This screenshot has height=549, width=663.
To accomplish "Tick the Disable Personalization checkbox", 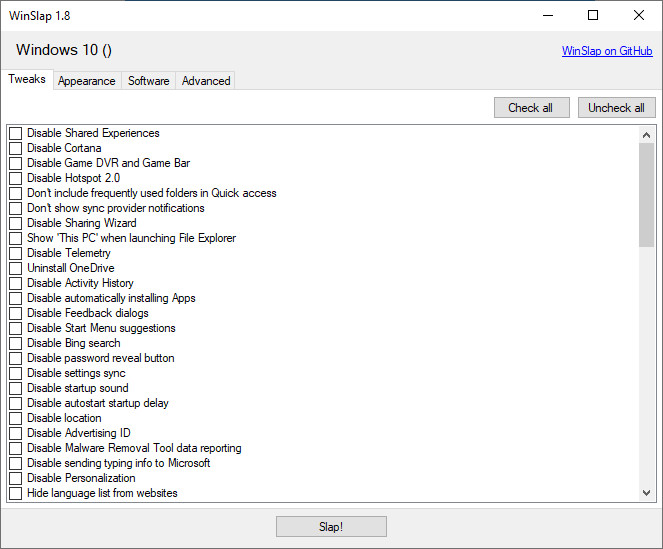I will pyautogui.click(x=16, y=478).
